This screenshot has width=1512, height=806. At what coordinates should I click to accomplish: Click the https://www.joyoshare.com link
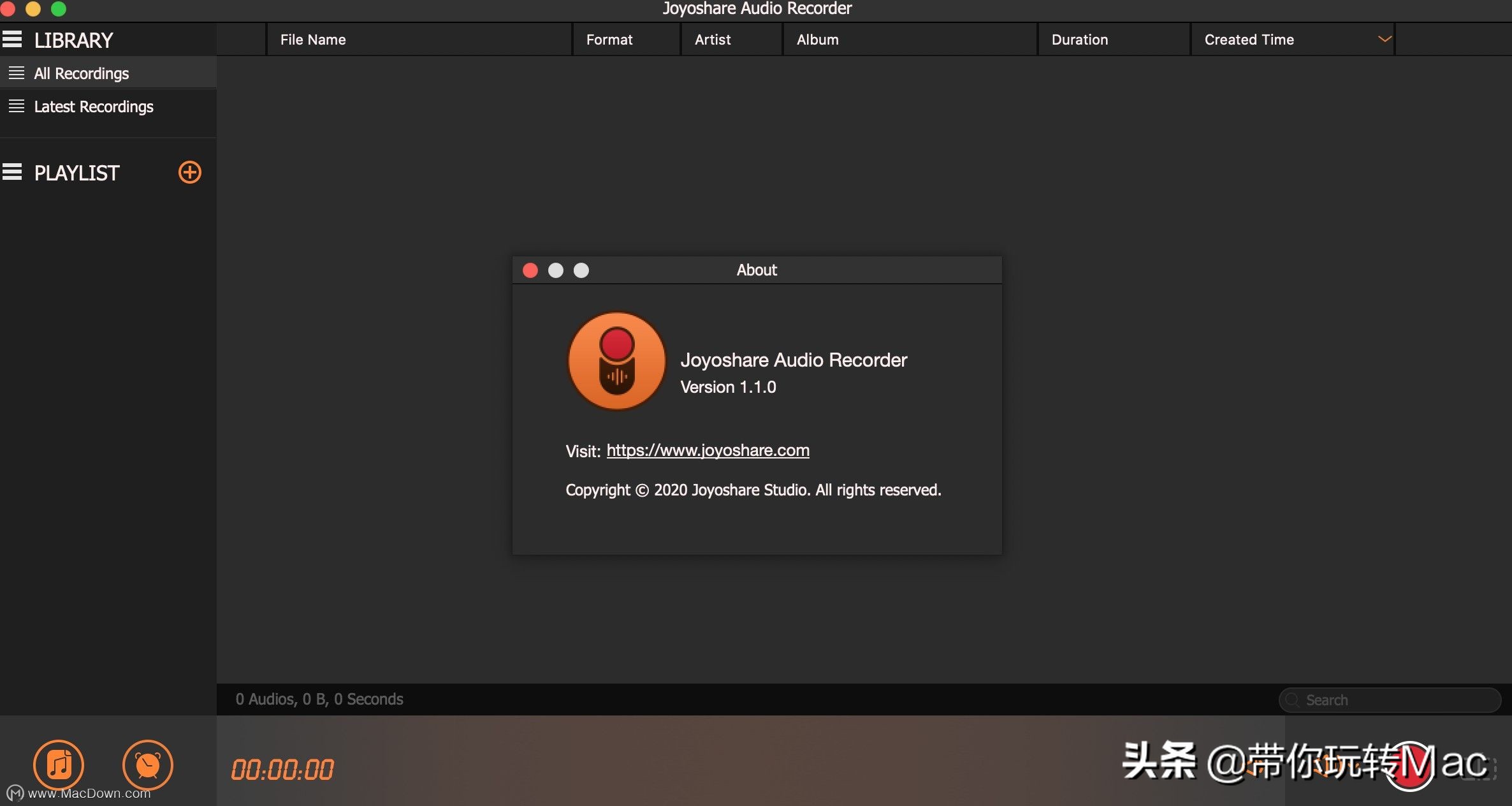708,449
